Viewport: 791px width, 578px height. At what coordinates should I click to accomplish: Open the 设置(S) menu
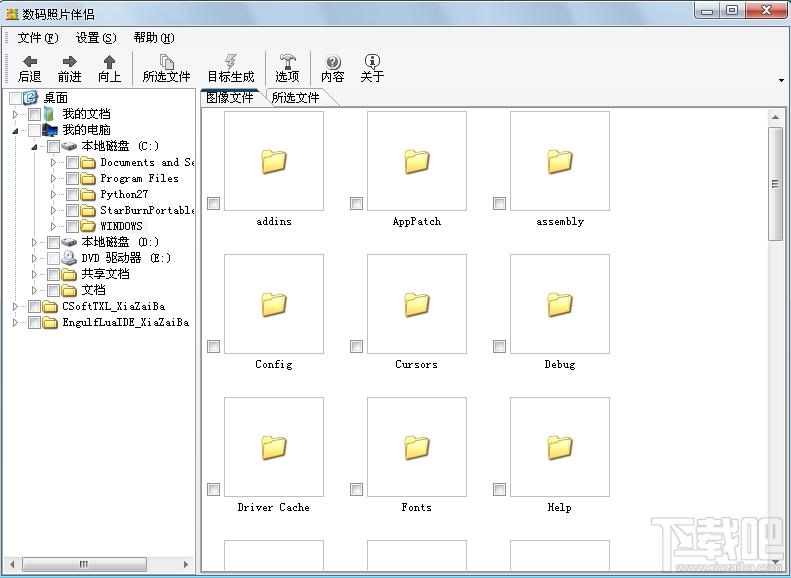(96, 38)
